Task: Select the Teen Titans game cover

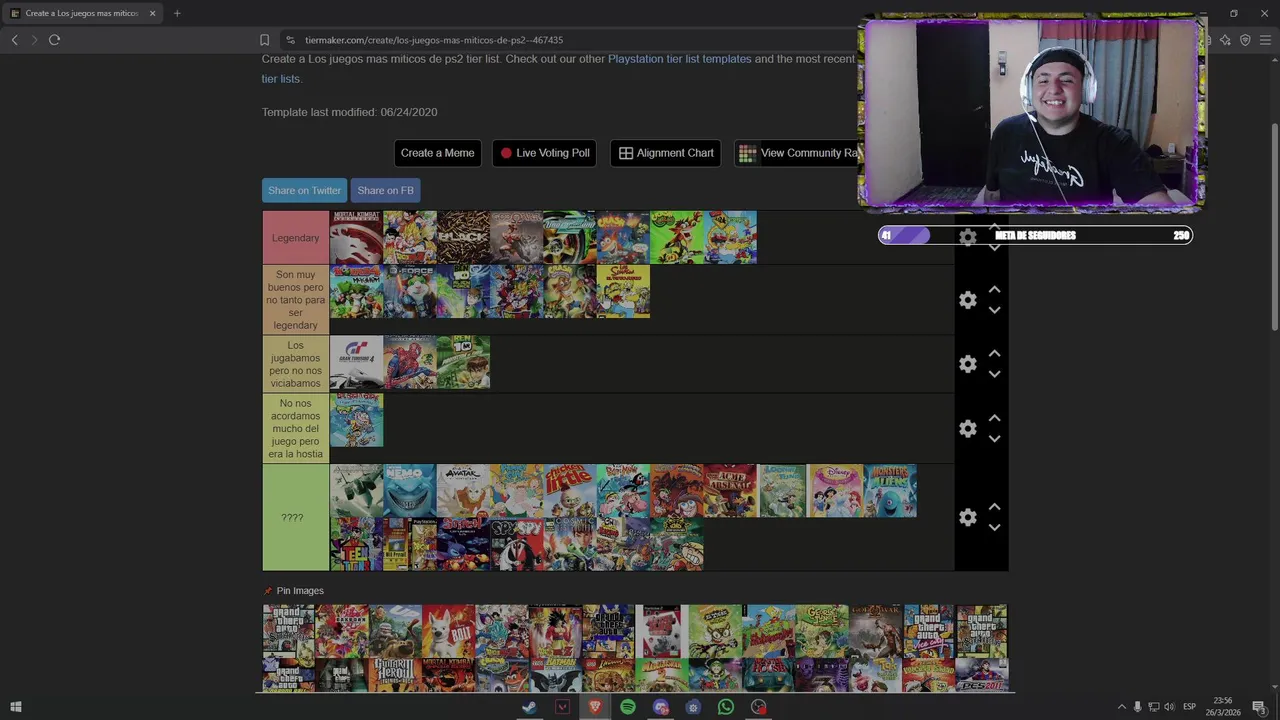Action: pyautogui.click(x=356, y=544)
